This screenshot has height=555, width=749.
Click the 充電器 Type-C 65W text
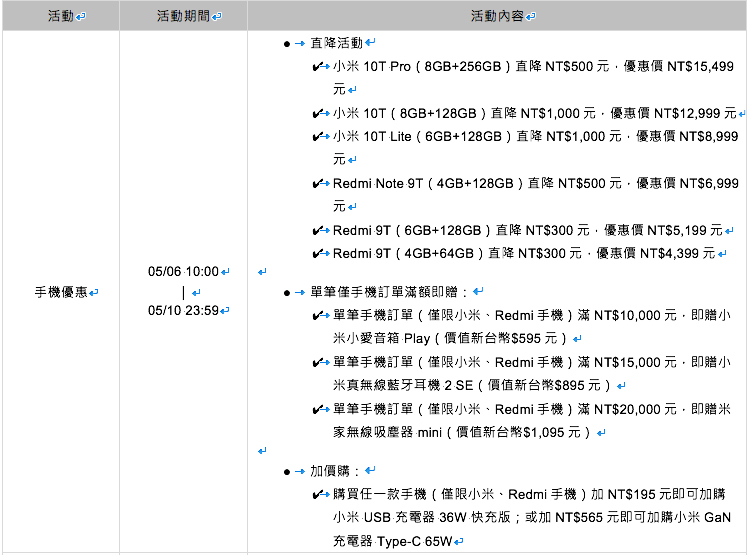[x=392, y=541]
